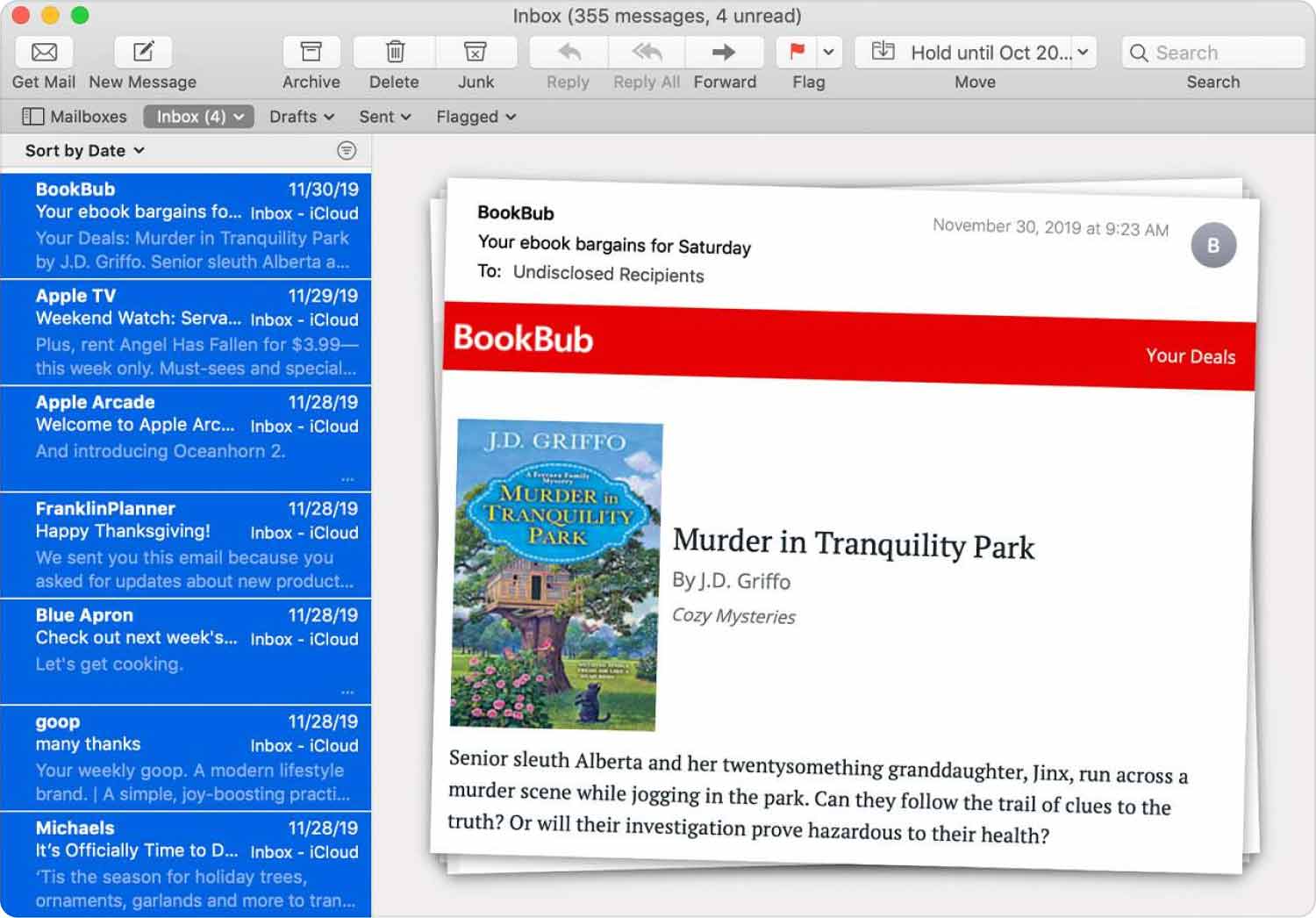Select the Inbox (4) favorites tab
The image size is (1316, 918).
click(x=199, y=117)
